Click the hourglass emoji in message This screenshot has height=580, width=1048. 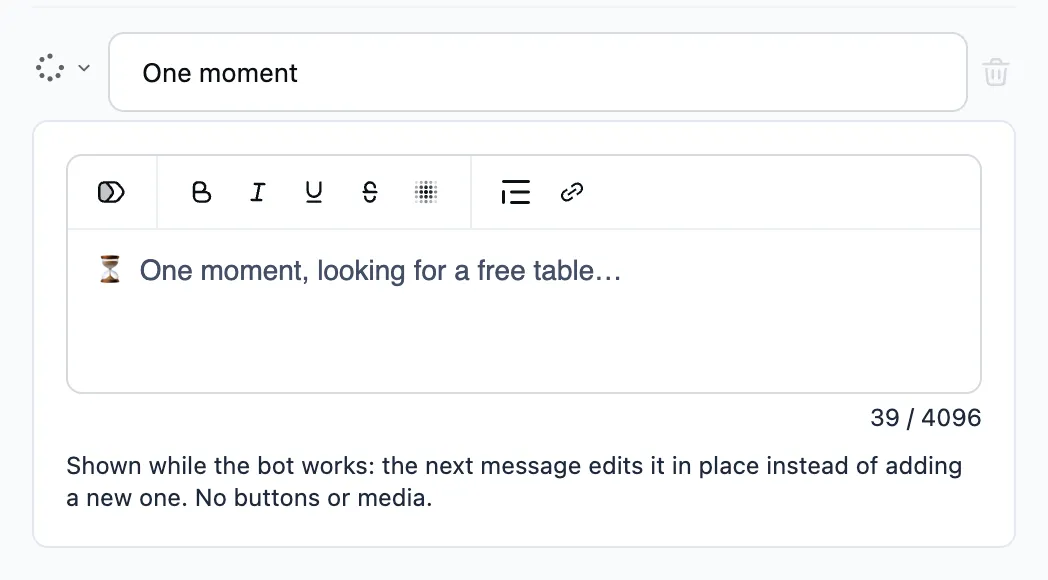pos(110,269)
